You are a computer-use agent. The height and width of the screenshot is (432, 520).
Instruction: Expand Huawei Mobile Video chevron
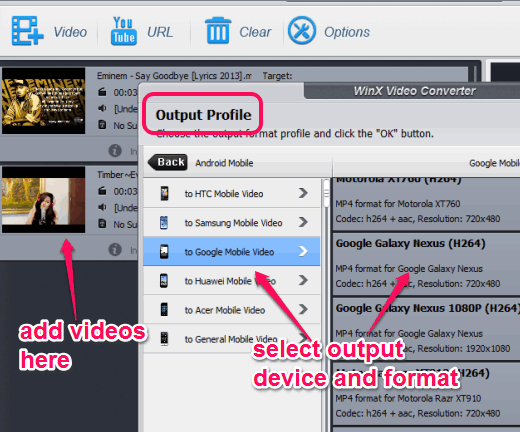(303, 280)
